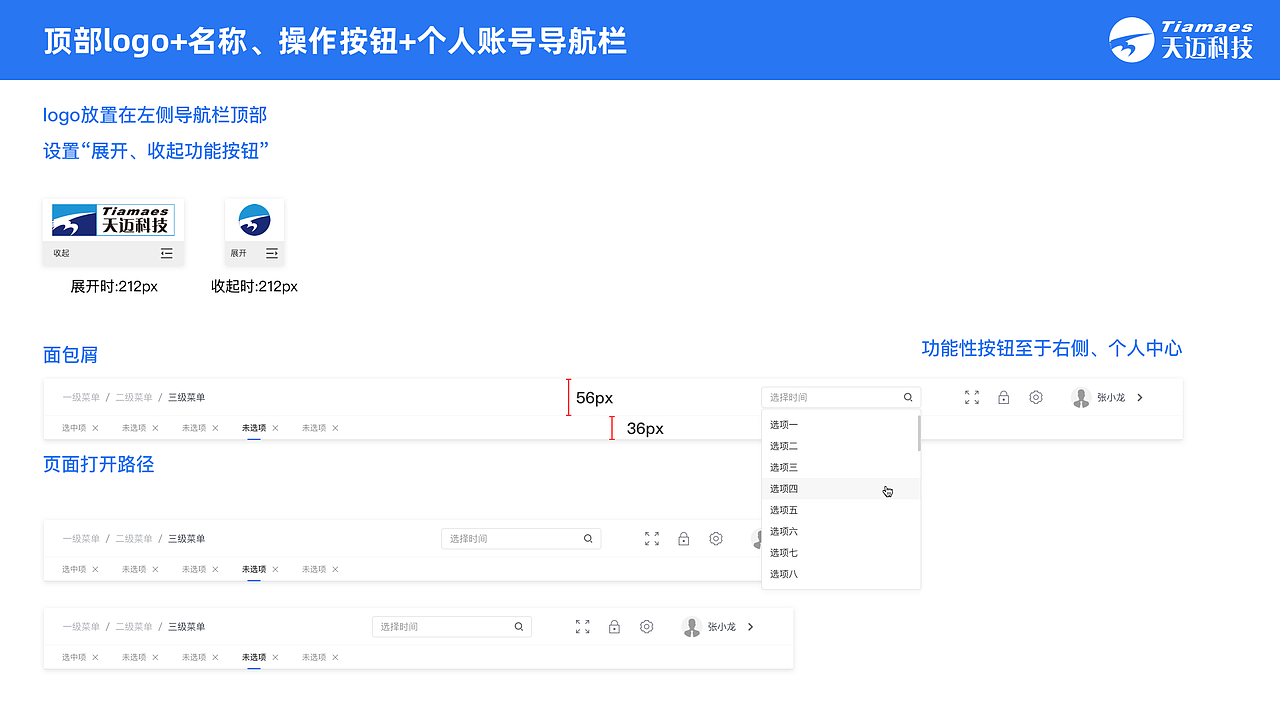Click the fullscreen icon in the narrowest navbar

coord(583,627)
